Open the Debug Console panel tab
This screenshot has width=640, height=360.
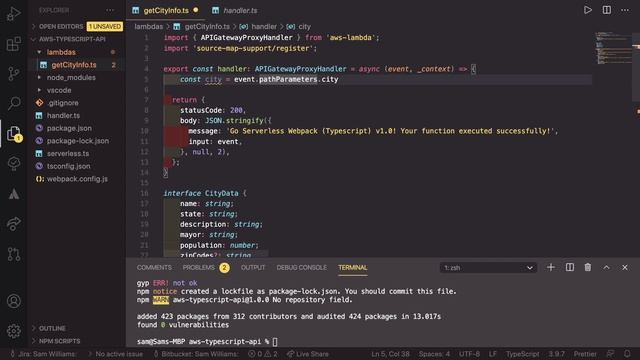tap(302, 268)
